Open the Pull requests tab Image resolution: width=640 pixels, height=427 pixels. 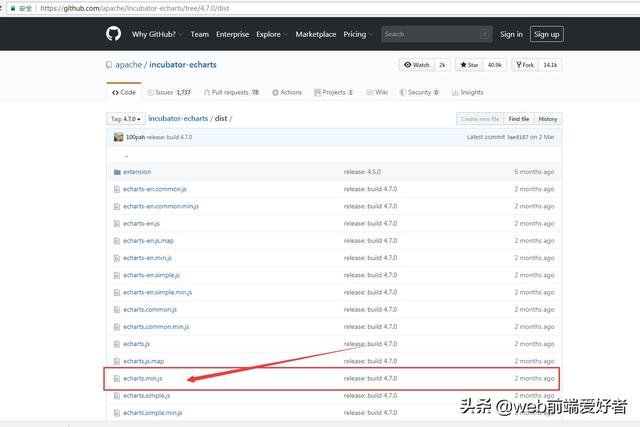(x=231, y=92)
